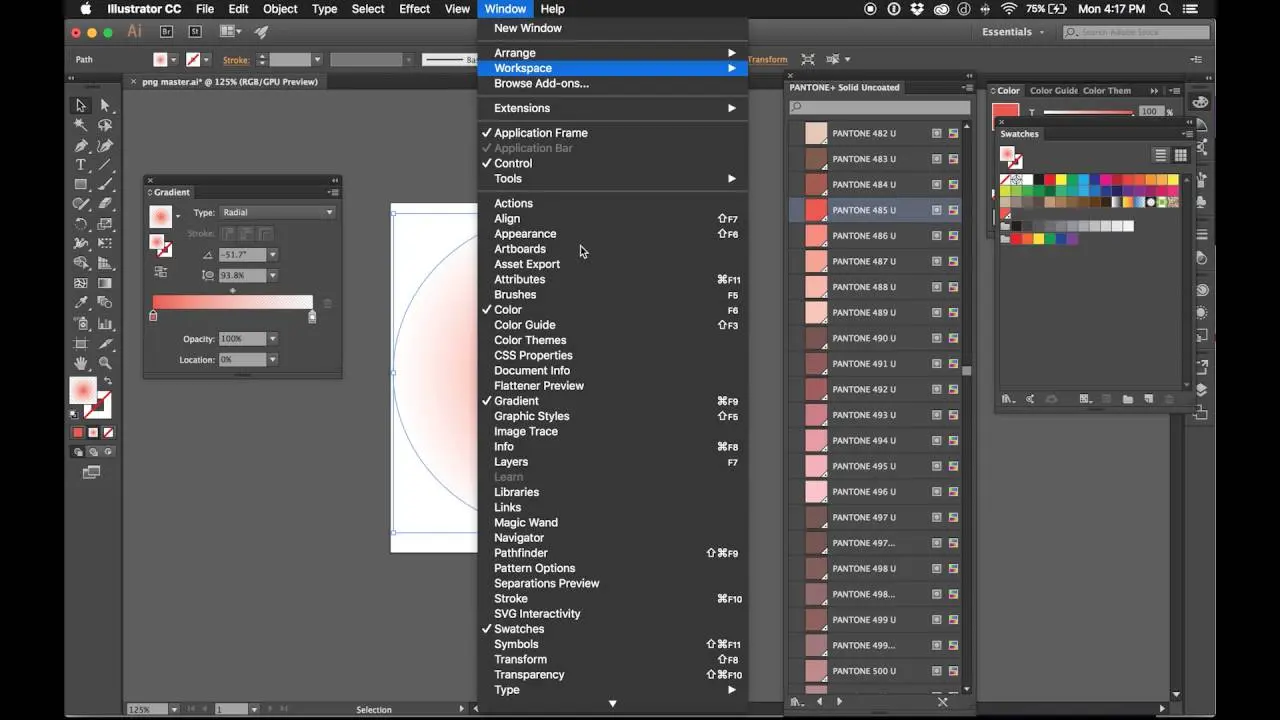Expand the gradient Opacity dropdown arrow
Viewport: 1280px width, 720px height.
(272, 339)
